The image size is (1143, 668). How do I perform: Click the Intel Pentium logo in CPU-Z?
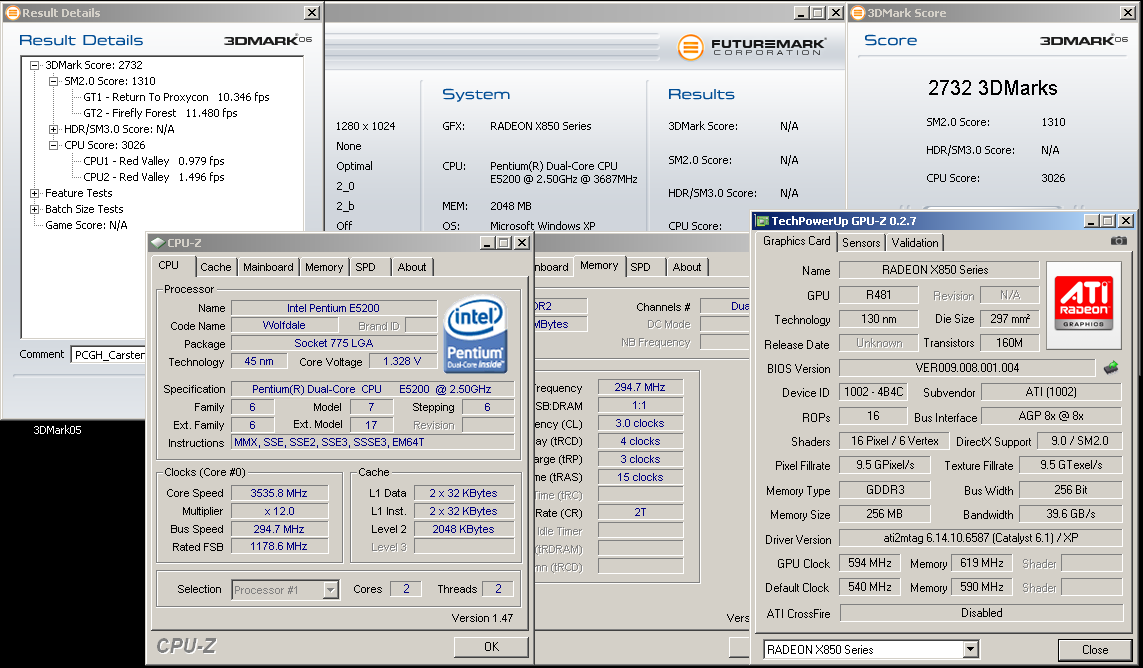[x=475, y=334]
